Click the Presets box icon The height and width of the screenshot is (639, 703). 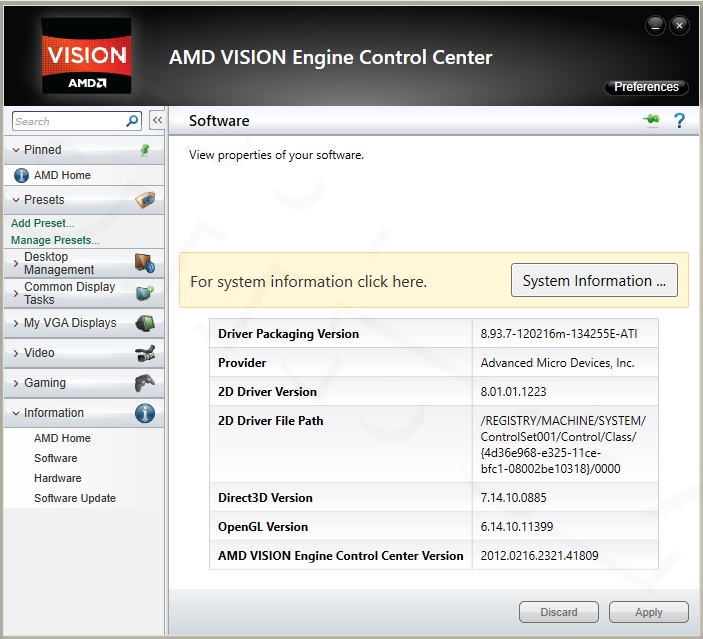coord(145,200)
